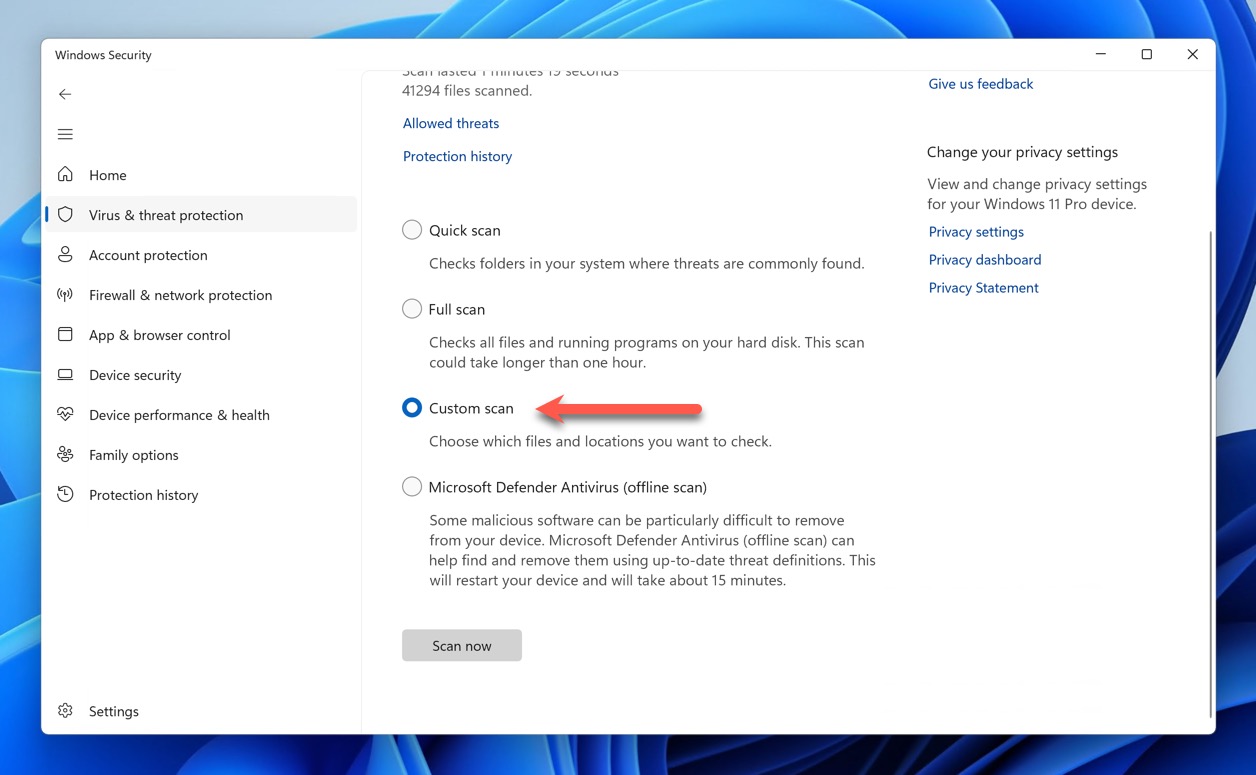Image resolution: width=1256 pixels, height=775 pixels.
Task: Click the back arrow icon
Action: pos(65,94)
